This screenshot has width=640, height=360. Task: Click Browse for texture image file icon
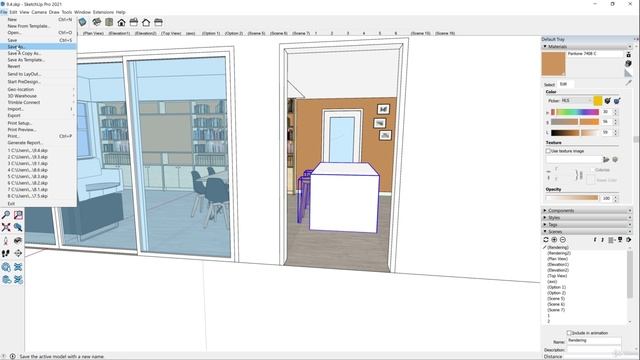(606, 160)
